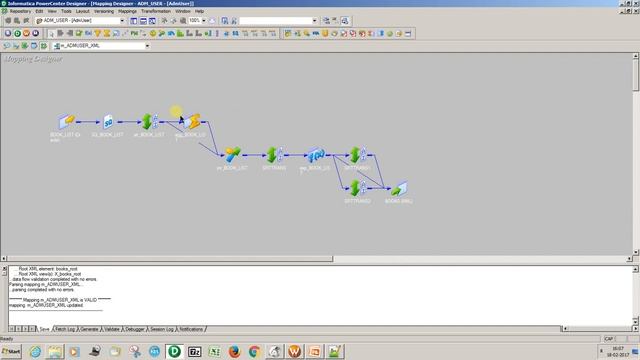Open the Layout menu

tap(82, 11)
